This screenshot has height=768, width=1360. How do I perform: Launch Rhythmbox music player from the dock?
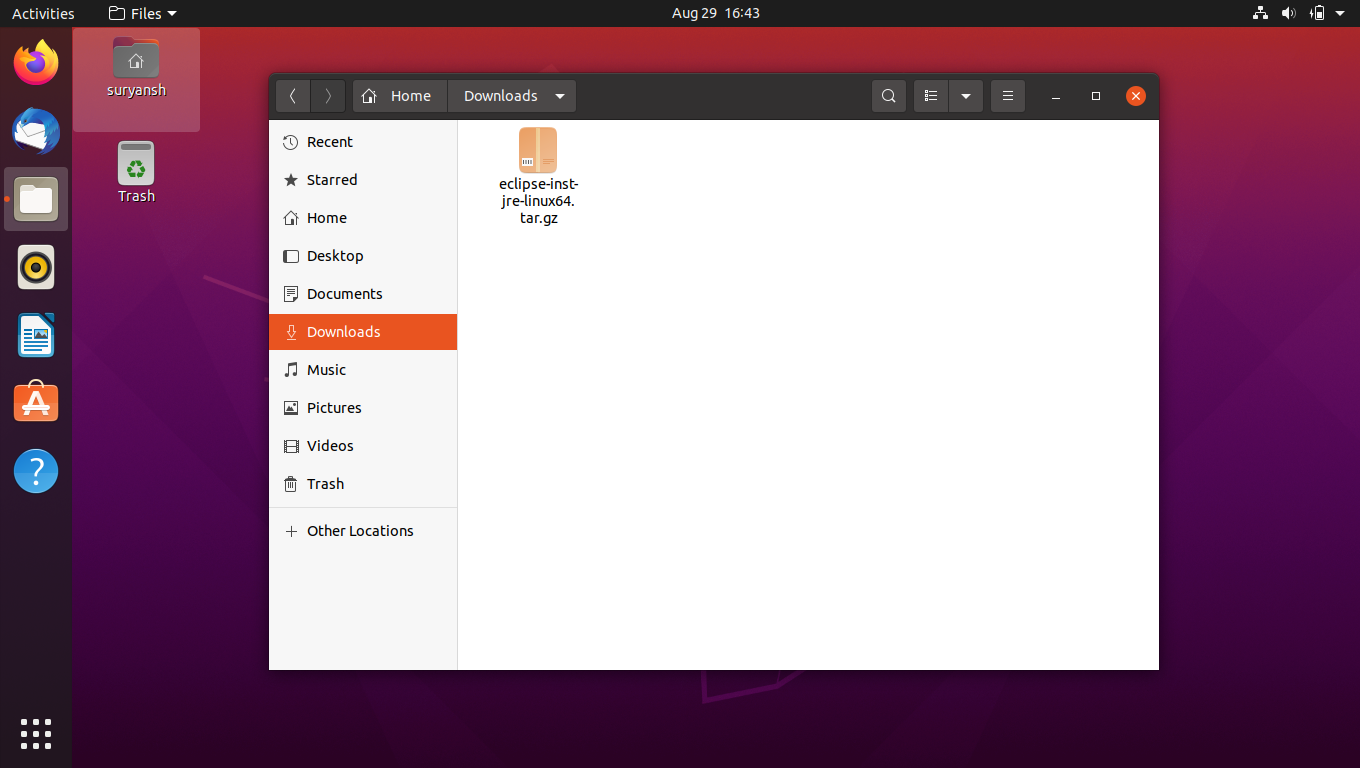(35, 267)
